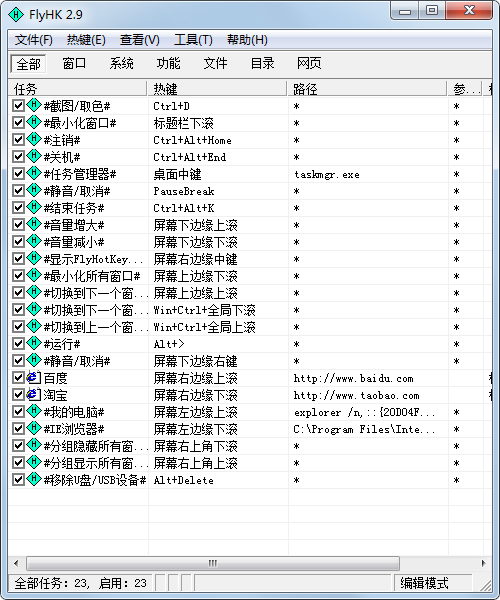Click the icon beside #我的电脑#
The image size is (500, 600).
click(x=34, y=411)
